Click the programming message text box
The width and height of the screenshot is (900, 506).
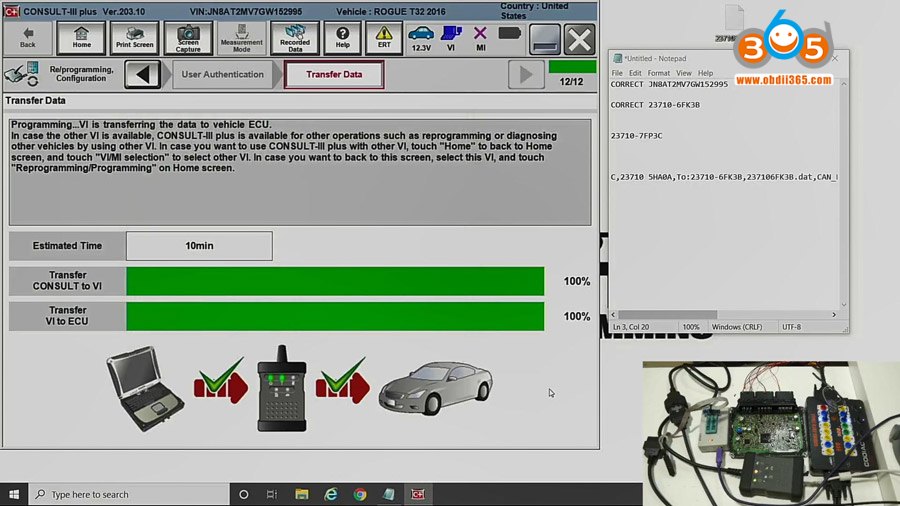tap(300, 172)
